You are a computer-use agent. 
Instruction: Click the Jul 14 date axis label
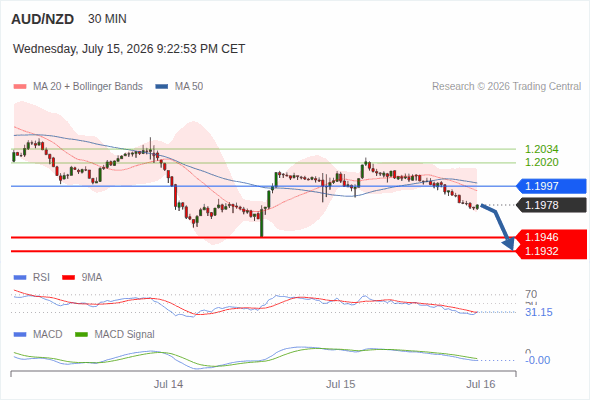(168, 384)
